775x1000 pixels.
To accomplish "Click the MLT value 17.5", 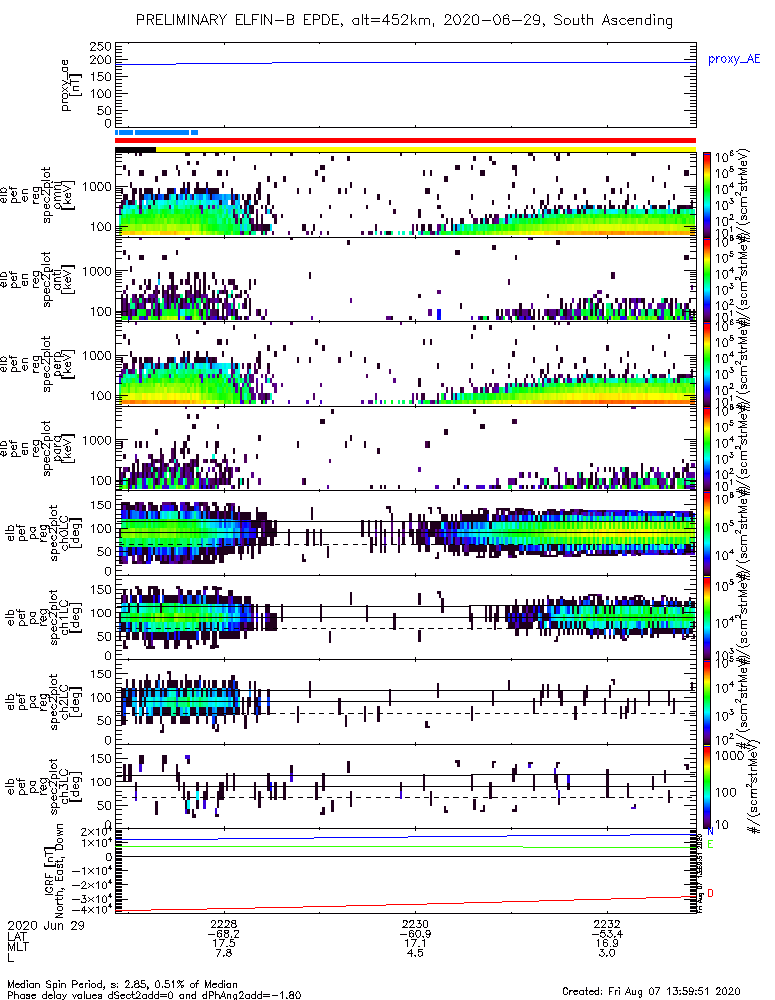I will click(223, 943).
